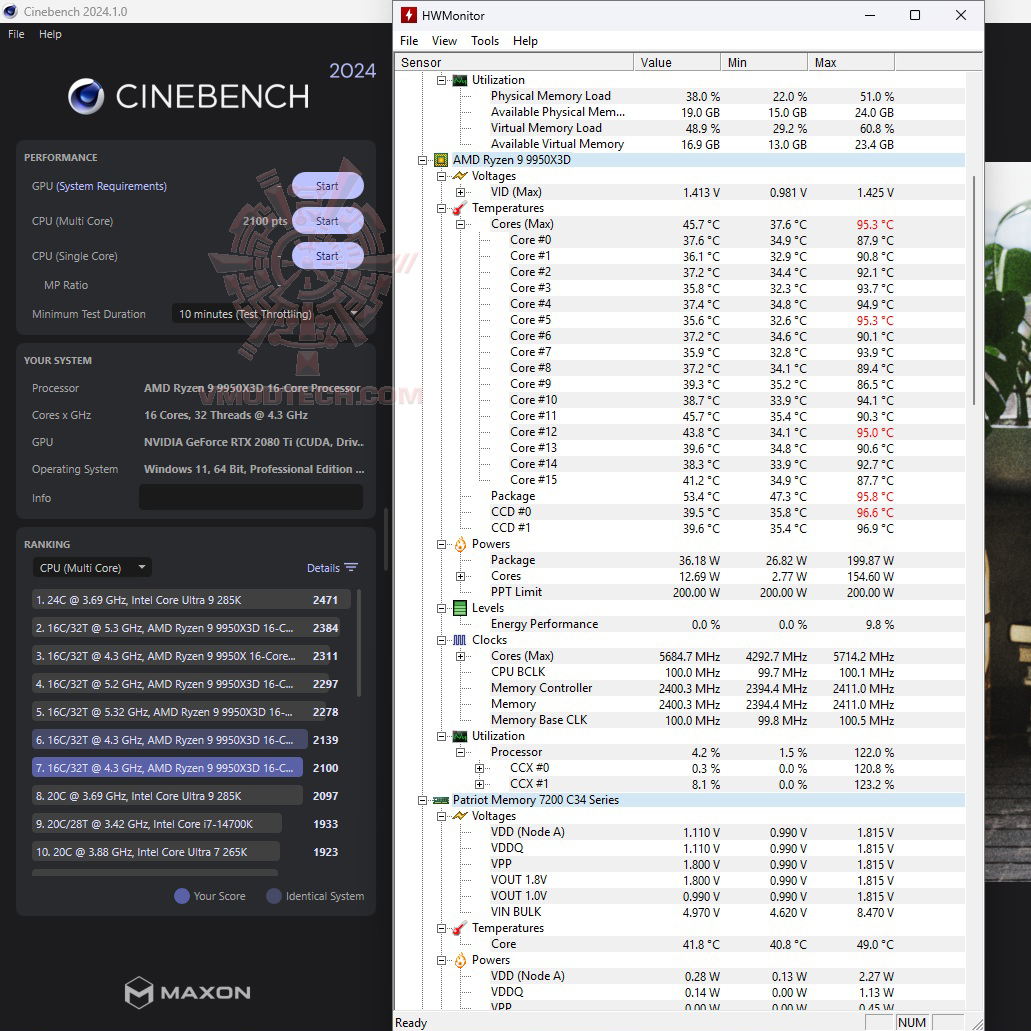Expand the VID (Max) voltage entry

tap(460, 192)
